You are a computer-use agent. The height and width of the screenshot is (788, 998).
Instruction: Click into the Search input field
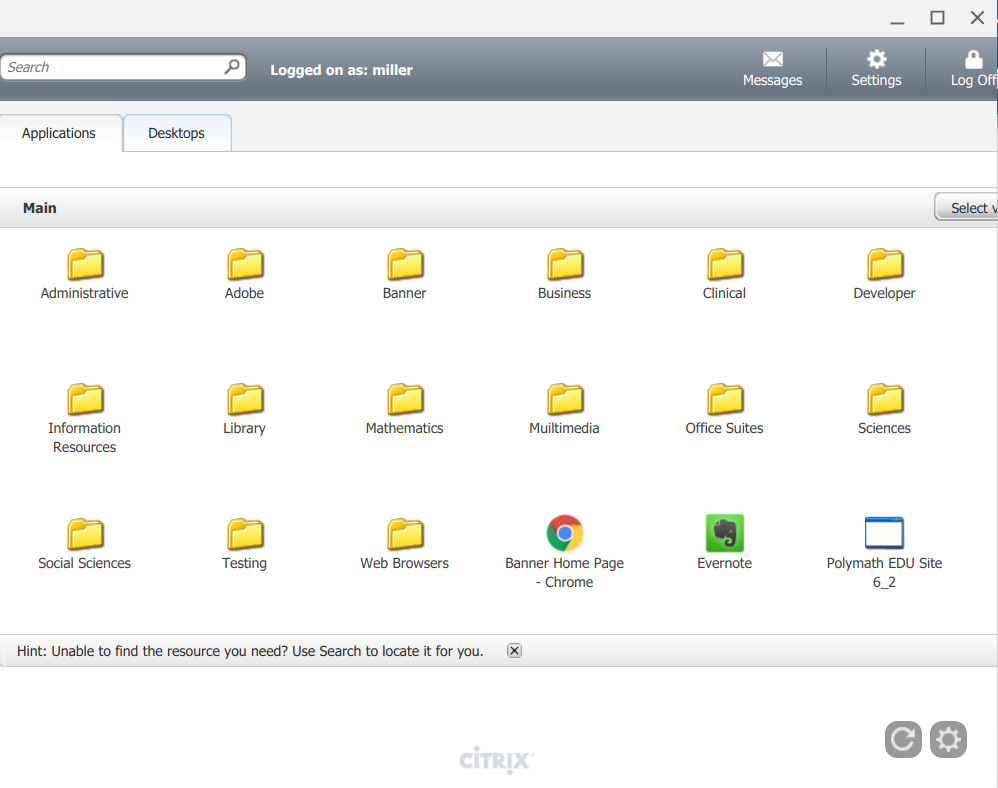(x=123, y=67)
